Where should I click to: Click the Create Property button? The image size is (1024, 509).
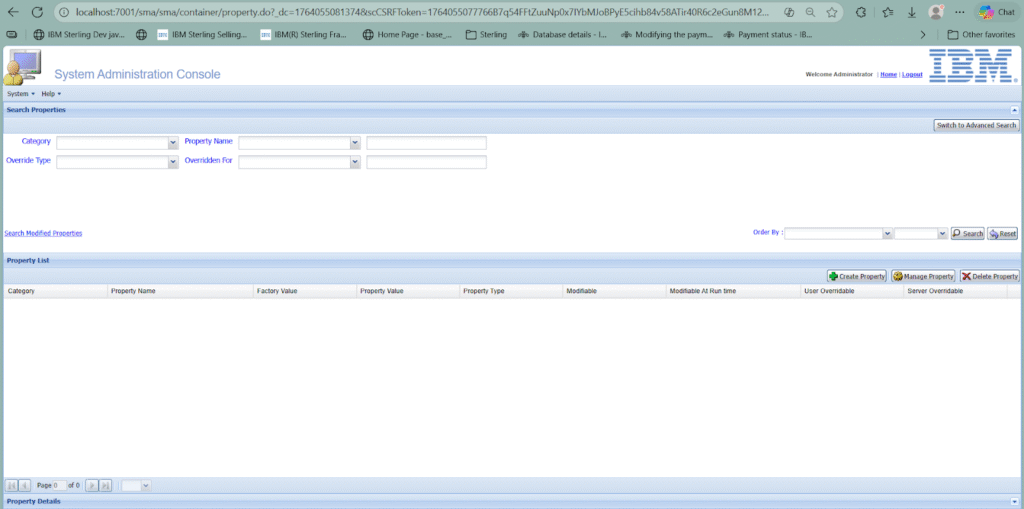click(857, 276)
